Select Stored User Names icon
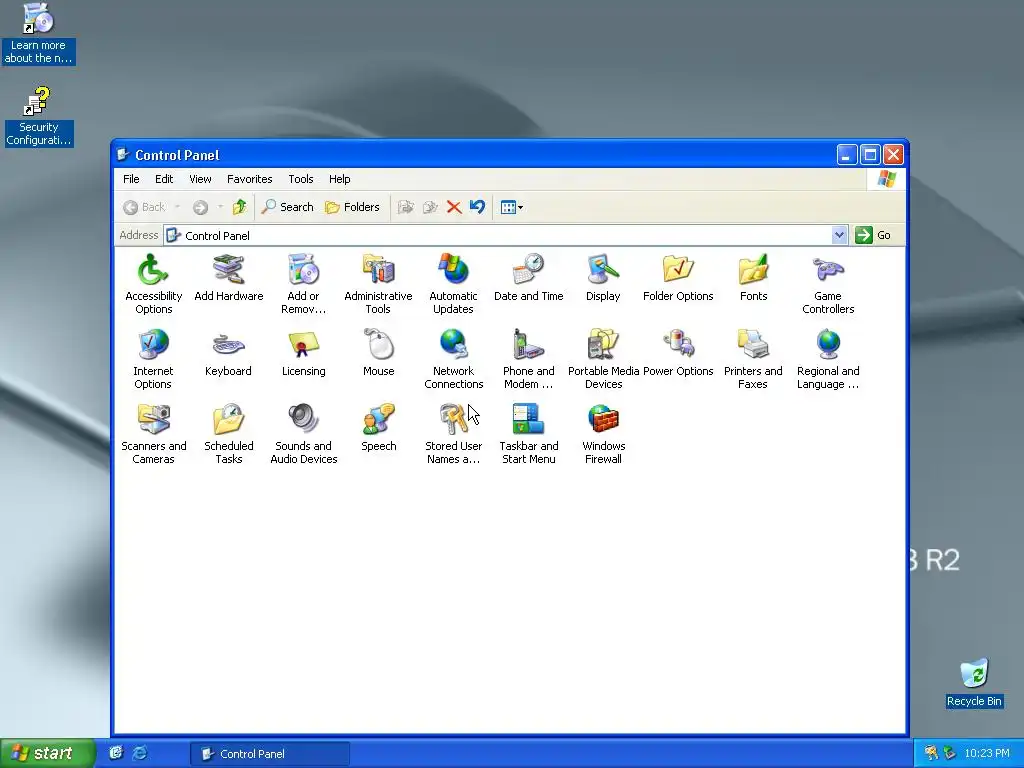 click(x=453, y=434)
